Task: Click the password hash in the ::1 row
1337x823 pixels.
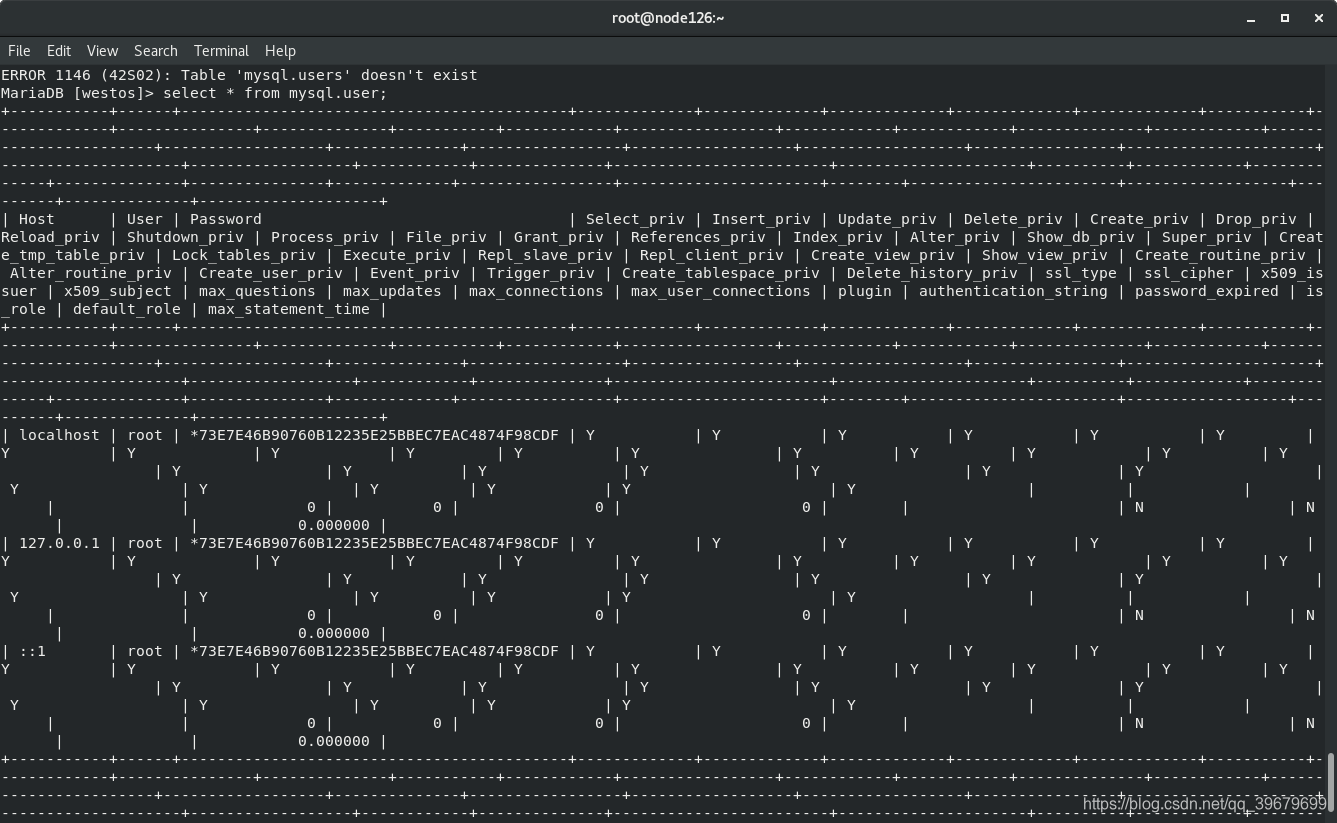Action: click(x=374, y=651)
